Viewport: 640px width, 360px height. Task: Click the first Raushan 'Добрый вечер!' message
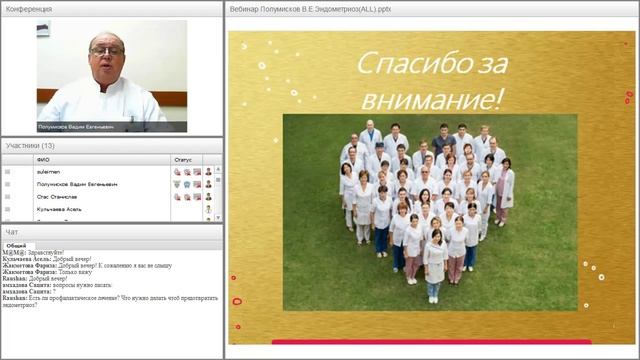[x=35, y=279]
